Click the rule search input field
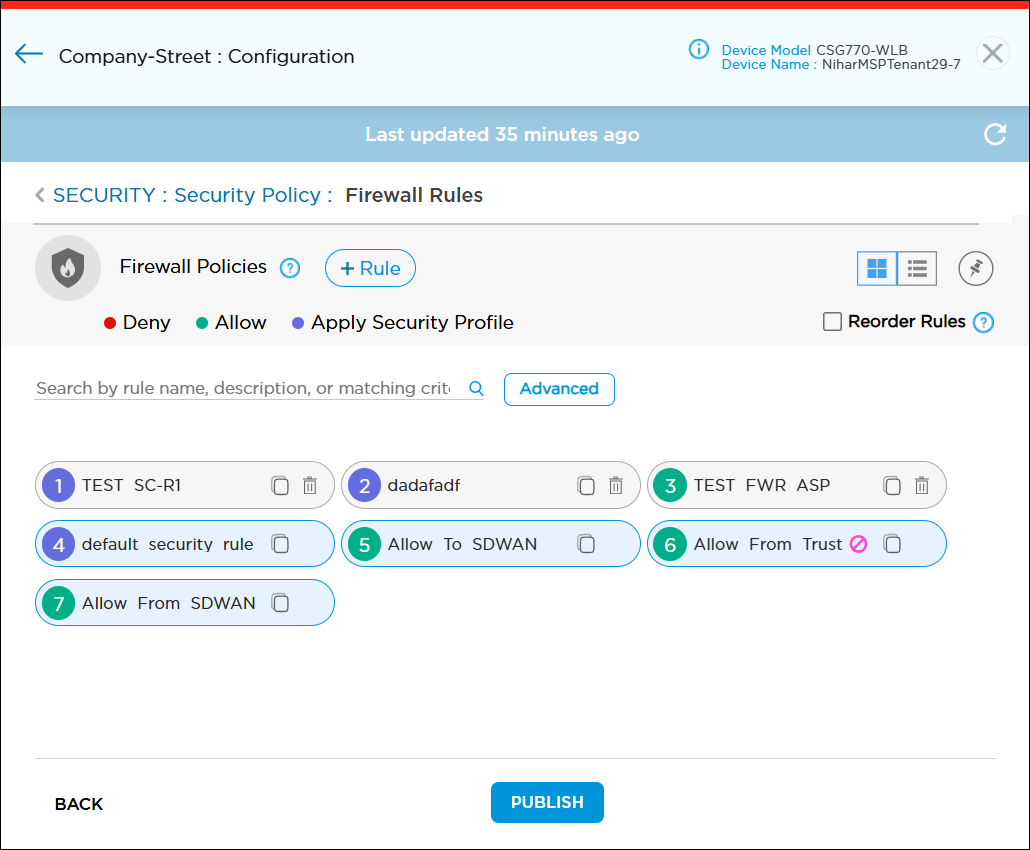Screen dimensions: 1030x850 point(240,388)
